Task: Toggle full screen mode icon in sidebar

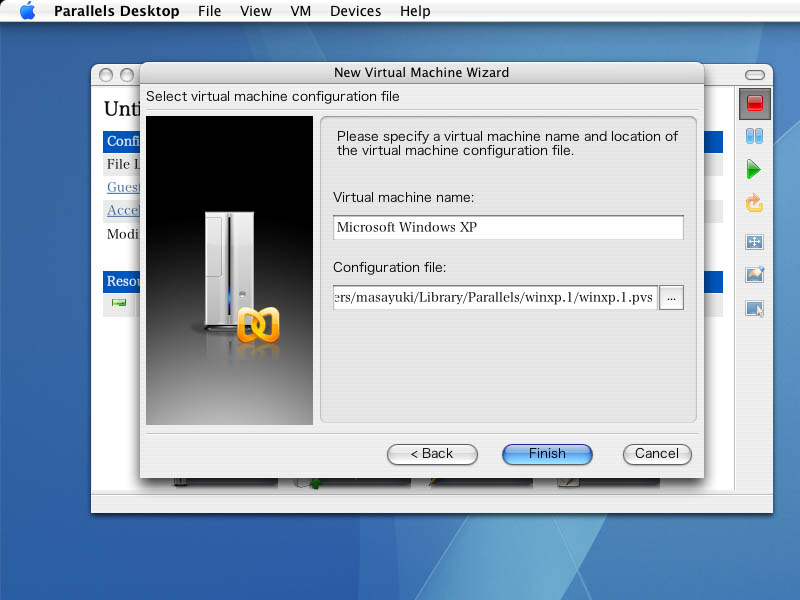Action: (755, 242)
